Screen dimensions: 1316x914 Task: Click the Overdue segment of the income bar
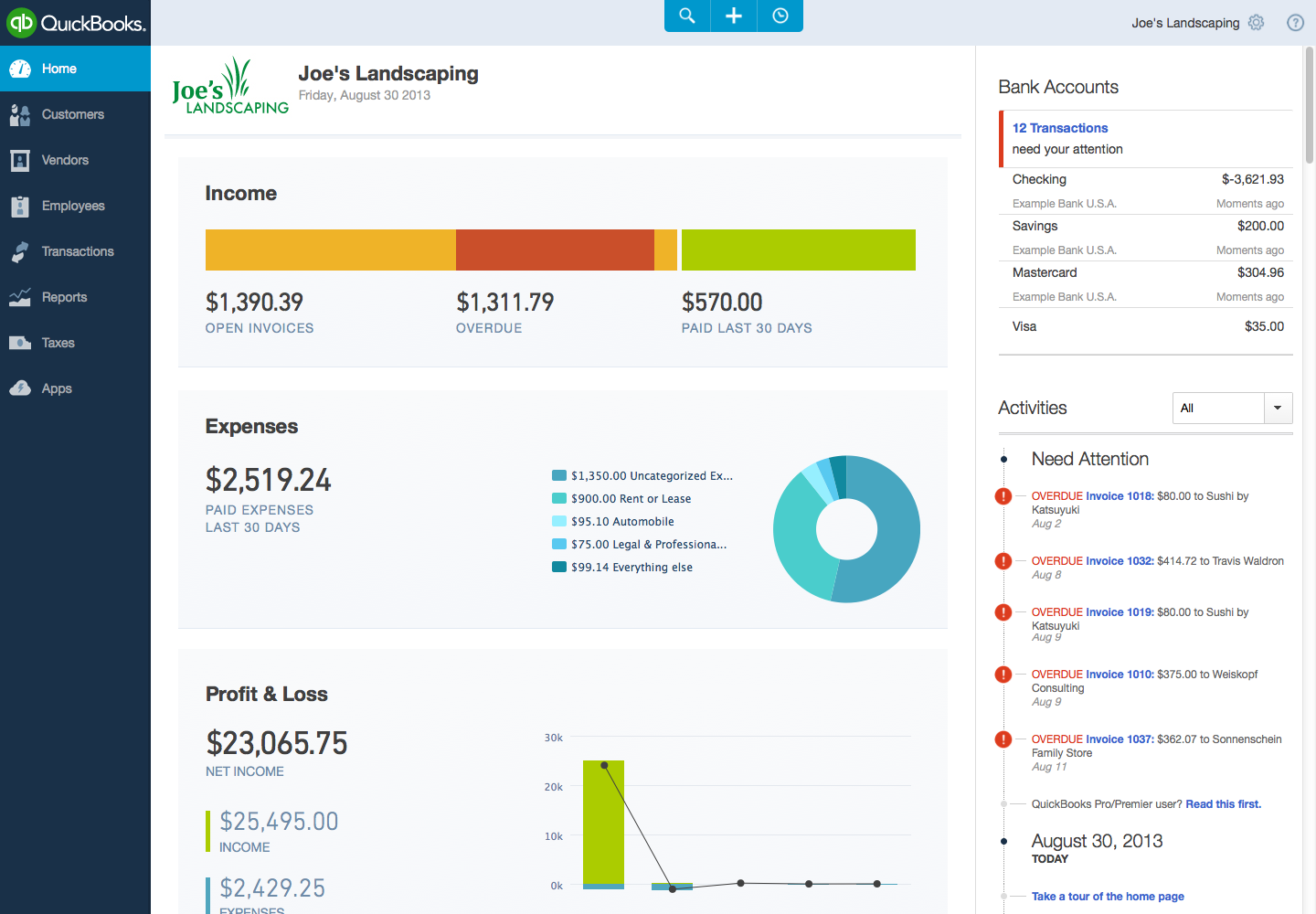pos(556,250)
